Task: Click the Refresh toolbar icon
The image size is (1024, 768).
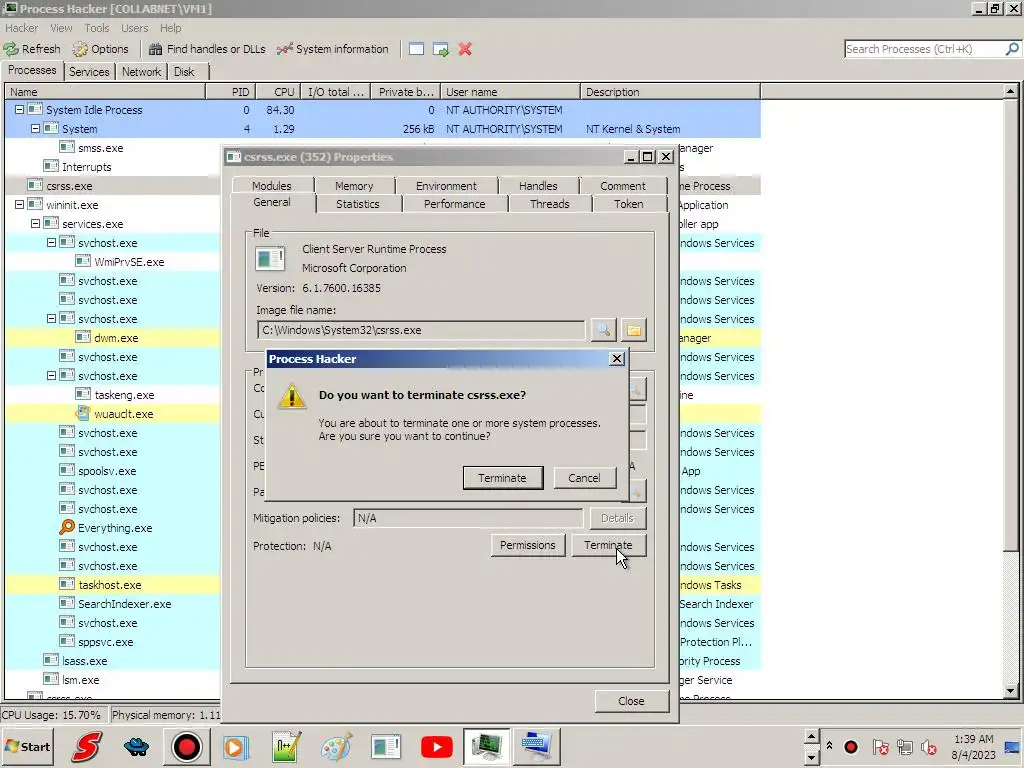Action: 32,49
